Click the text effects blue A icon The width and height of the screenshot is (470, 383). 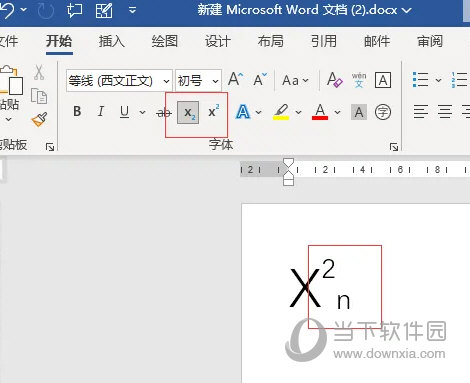[x=243, y=112]
